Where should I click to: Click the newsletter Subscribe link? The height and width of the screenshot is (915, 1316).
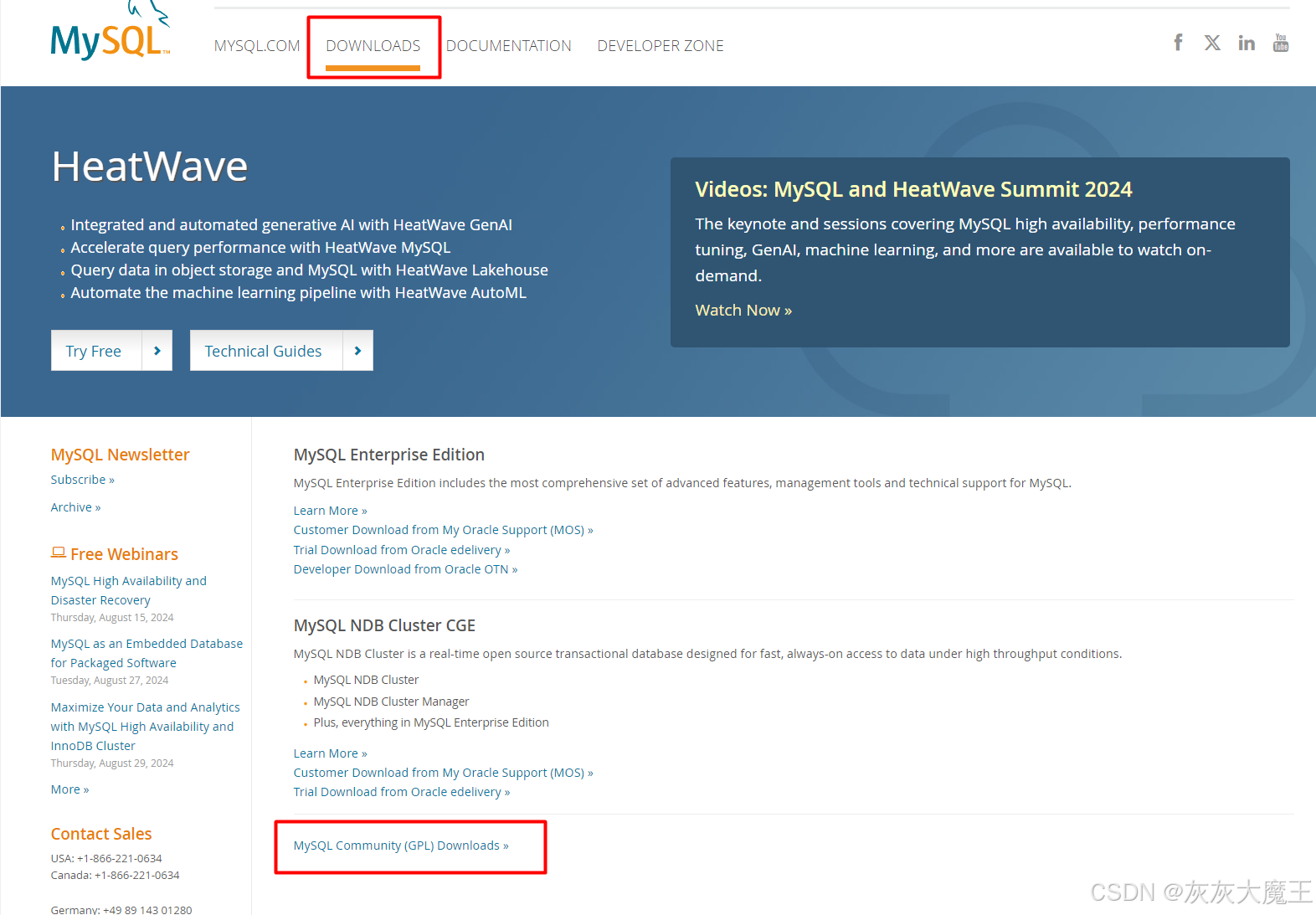click(x=82, y=480)
